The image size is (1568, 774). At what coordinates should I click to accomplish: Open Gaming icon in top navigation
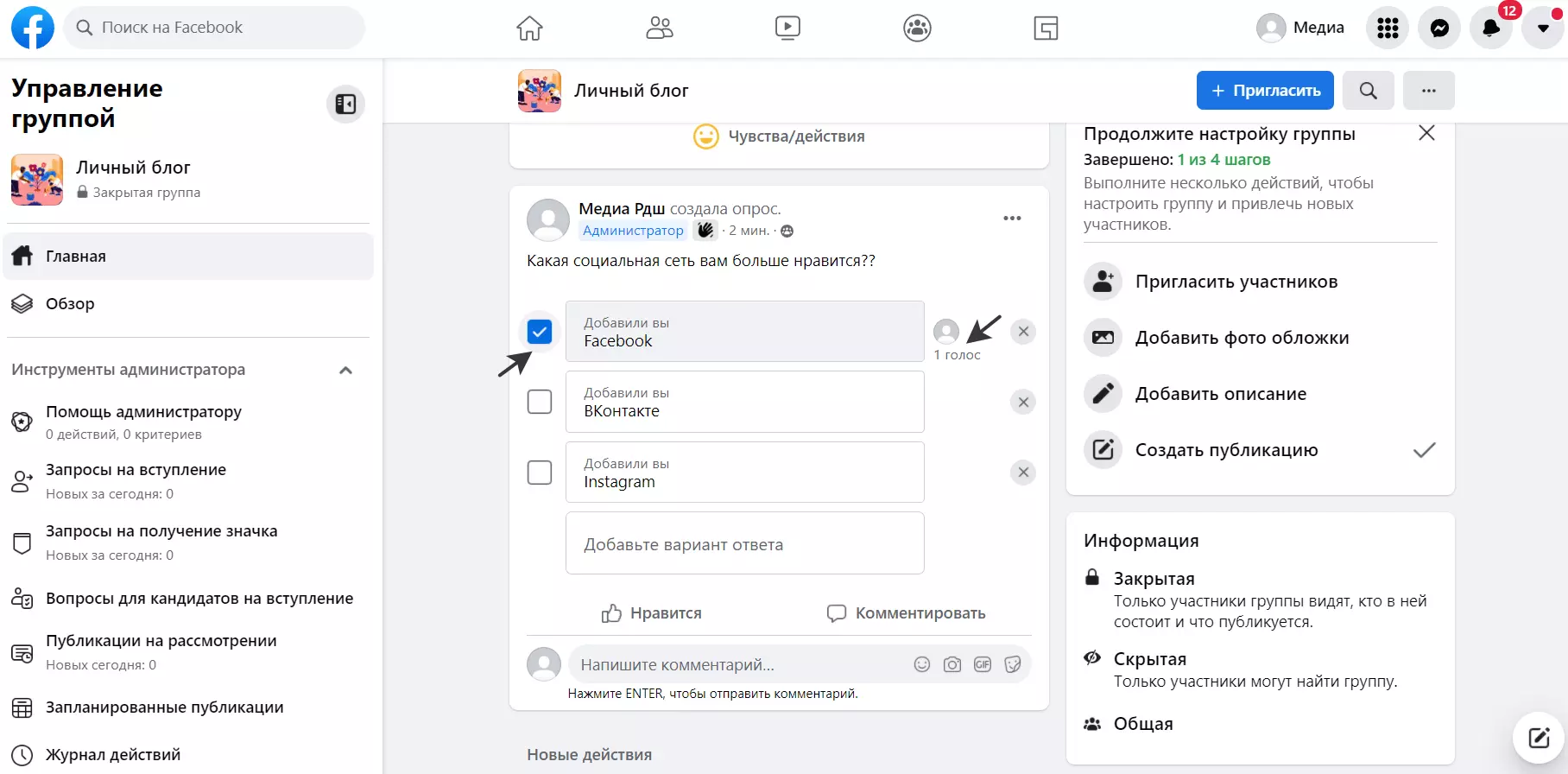pyautogui.click(x=1046, y=29)
